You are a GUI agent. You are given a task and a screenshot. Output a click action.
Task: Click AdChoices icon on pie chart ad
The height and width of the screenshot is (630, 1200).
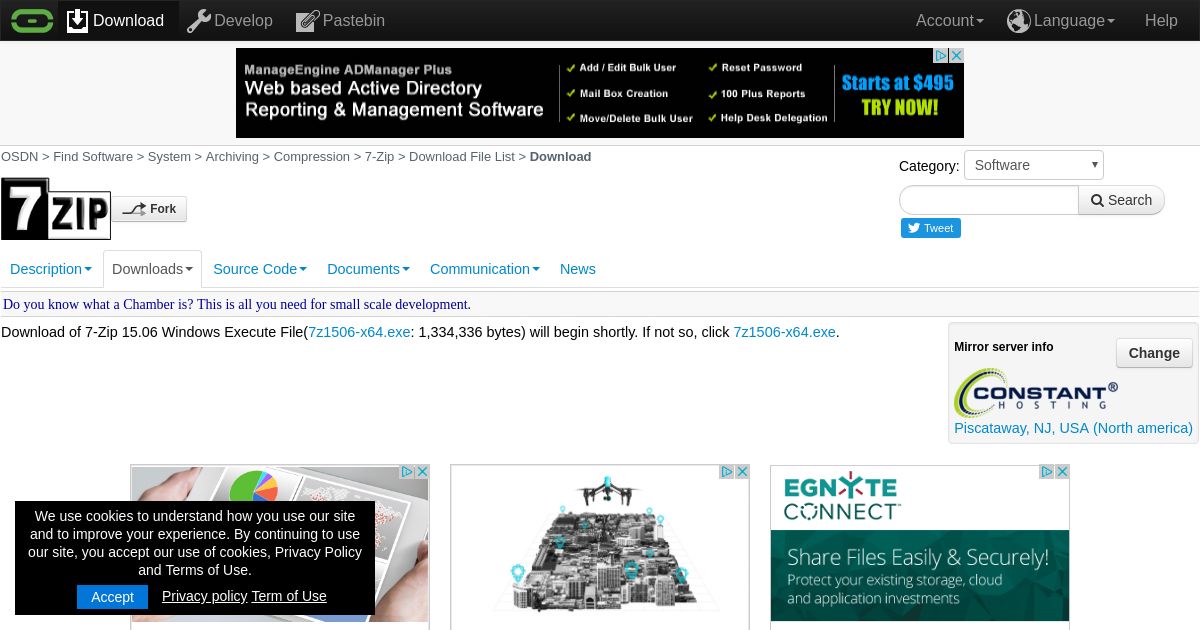point(407,472)
